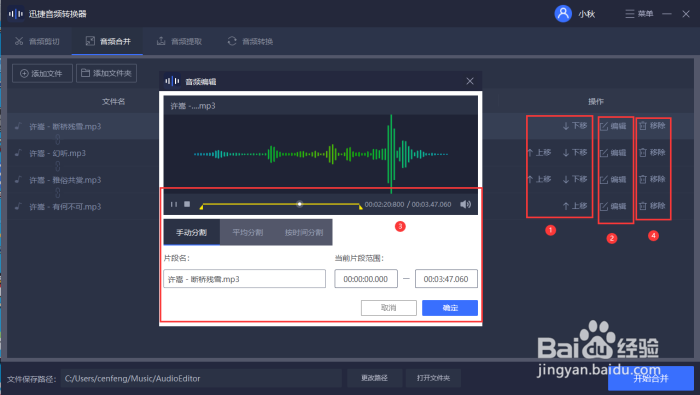This screenshot has height=395, width=700.
Task: Move 幻听.mp3 up with 上移
Action: click(539, 153)
